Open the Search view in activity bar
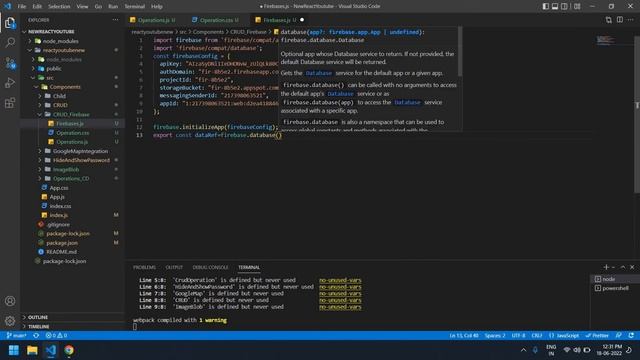Screen dimensions: 640x360 [x=10, y=42]
